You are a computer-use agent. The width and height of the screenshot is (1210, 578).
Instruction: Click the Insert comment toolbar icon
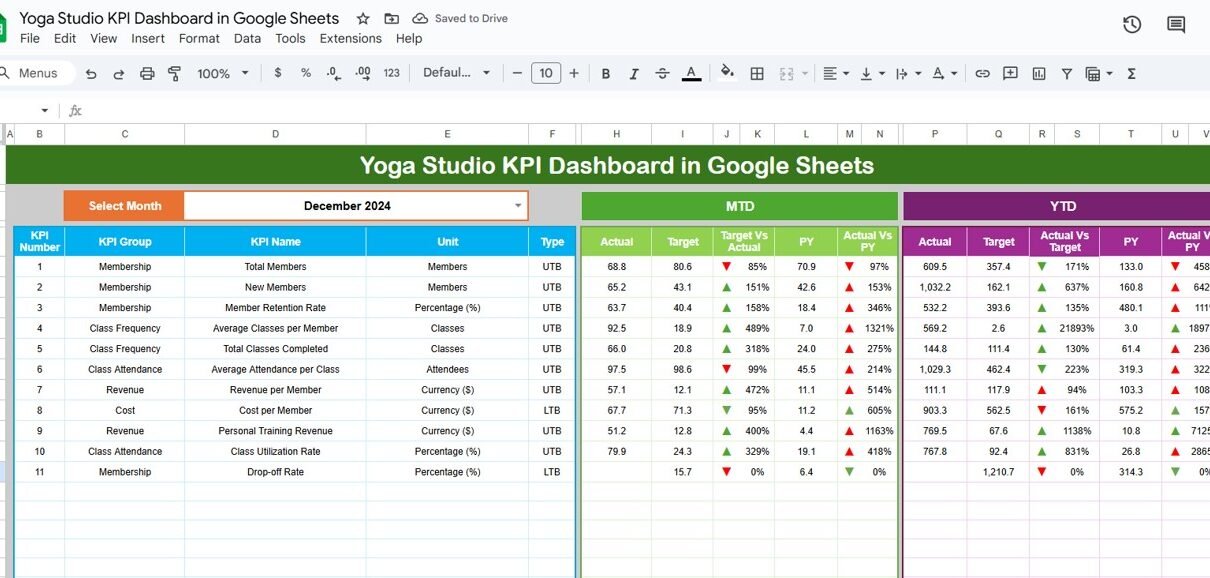tap(1010, 73)
